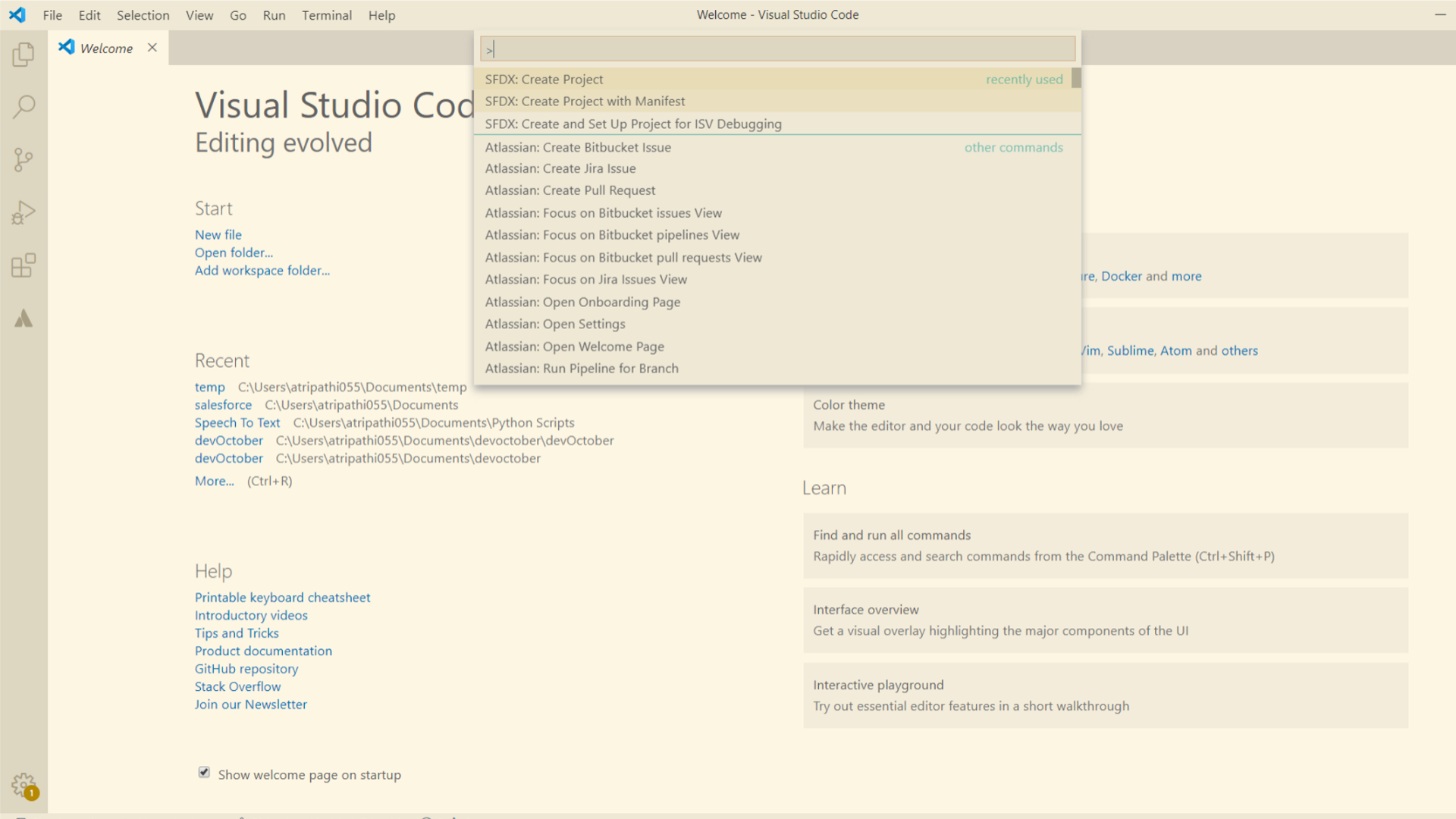Open the Atlassian sidebar icon
This screenshot has height=819, width=1456.
coord(24,318)
